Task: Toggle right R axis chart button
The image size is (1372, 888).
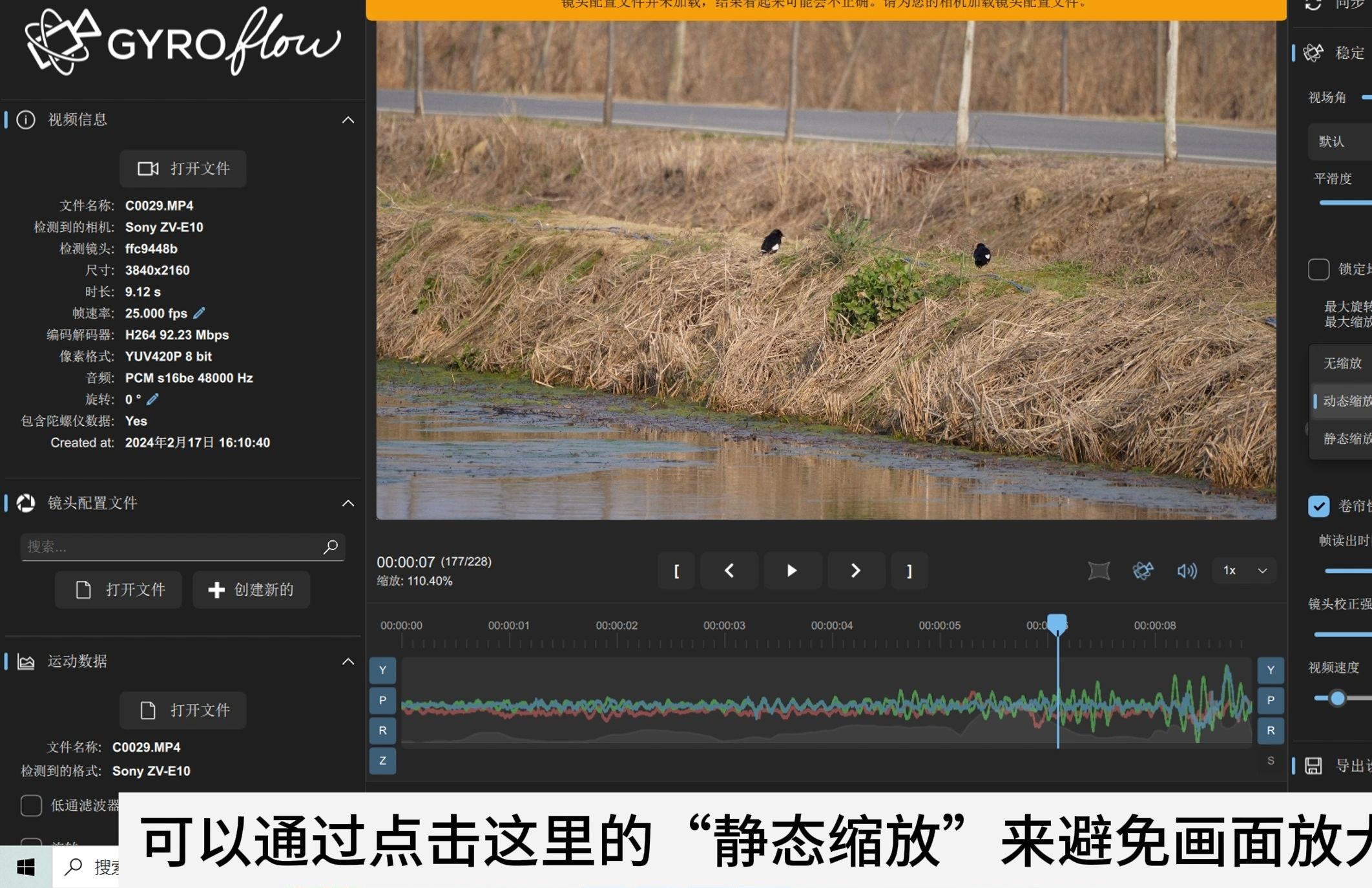Action: (x=1271, y=730)
